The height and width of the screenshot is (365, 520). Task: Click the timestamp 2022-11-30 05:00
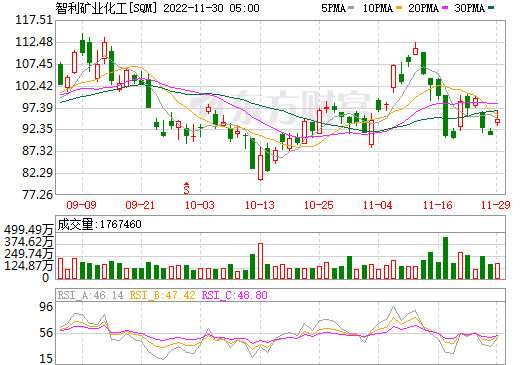[x=211, y=8]
